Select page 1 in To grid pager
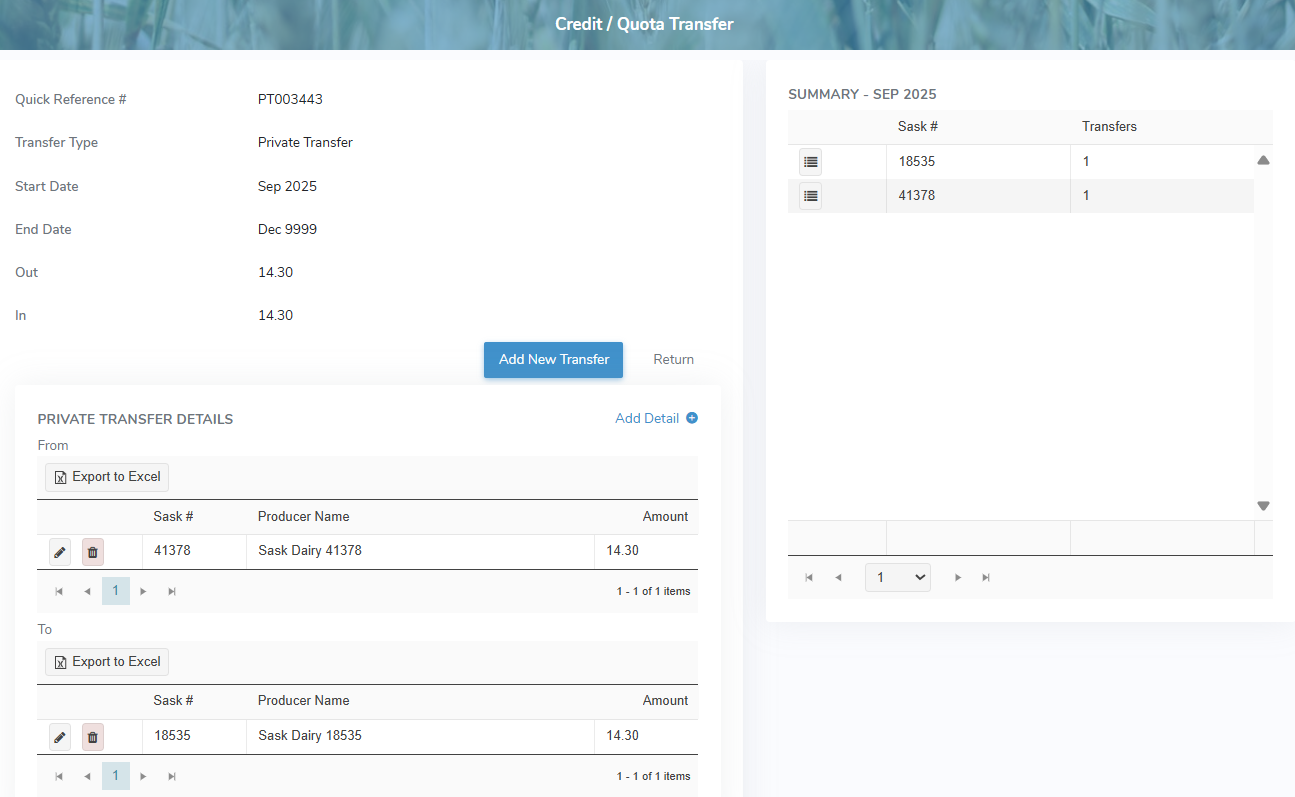This screenshot has height=797, width=1295. 116,776
